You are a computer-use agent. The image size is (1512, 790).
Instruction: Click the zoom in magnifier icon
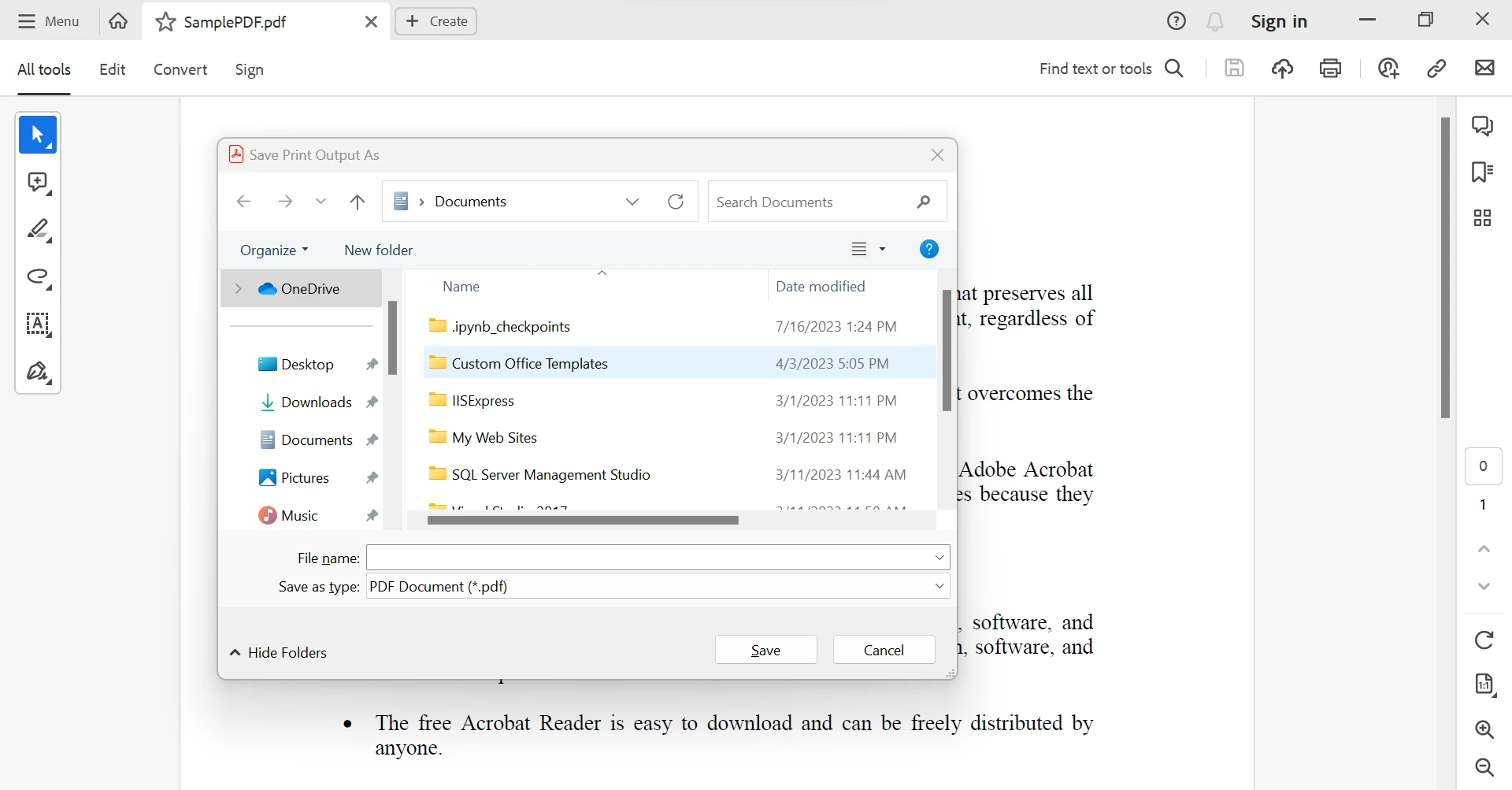(1484, 729)
